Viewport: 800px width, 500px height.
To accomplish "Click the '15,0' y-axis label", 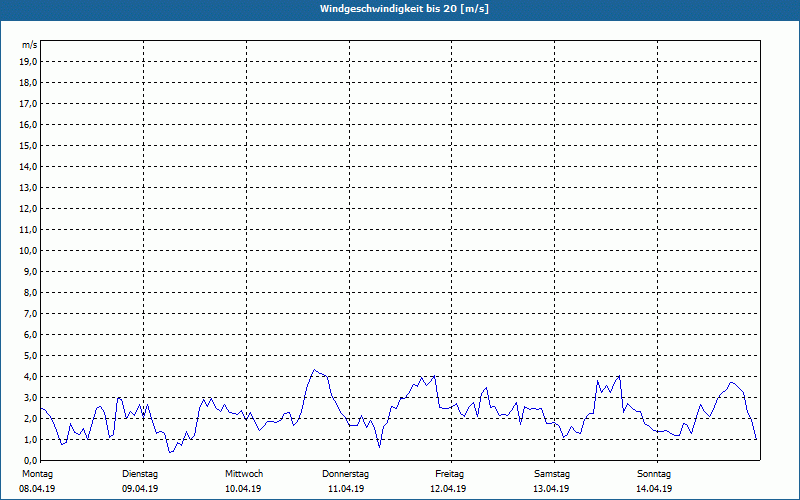I will pos(28,145).
